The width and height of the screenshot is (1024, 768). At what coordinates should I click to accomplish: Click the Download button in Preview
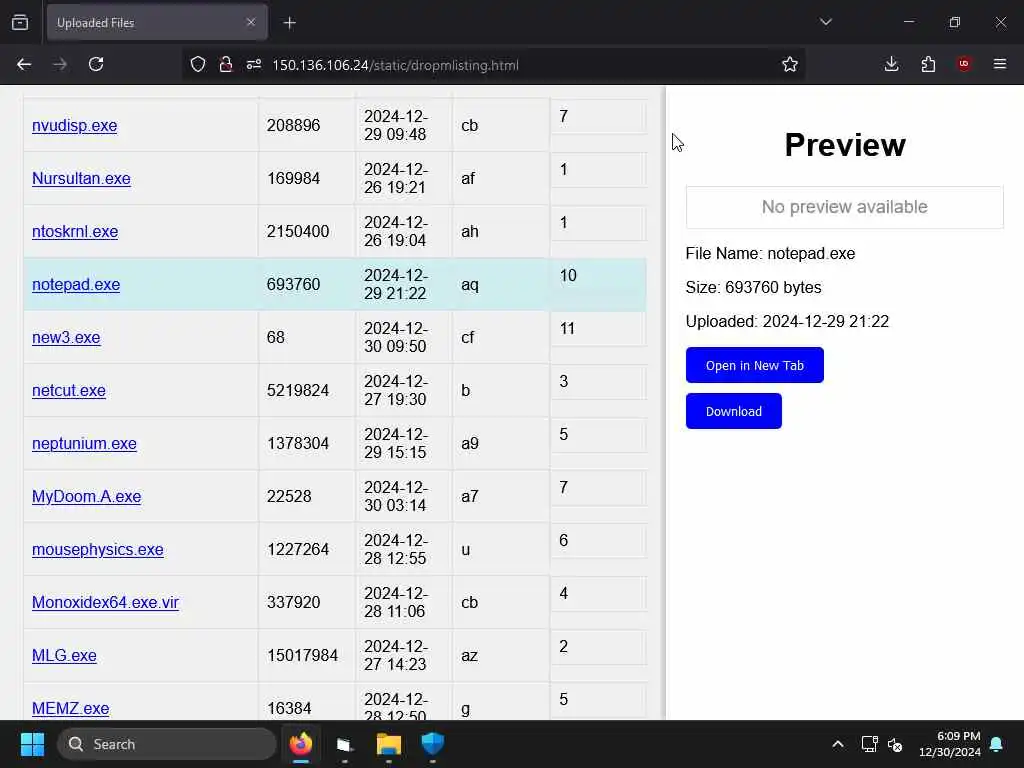[733, 411]
